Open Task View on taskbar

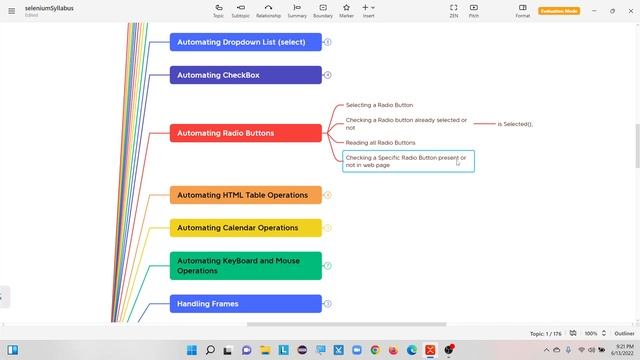click(x=228, y=350)
